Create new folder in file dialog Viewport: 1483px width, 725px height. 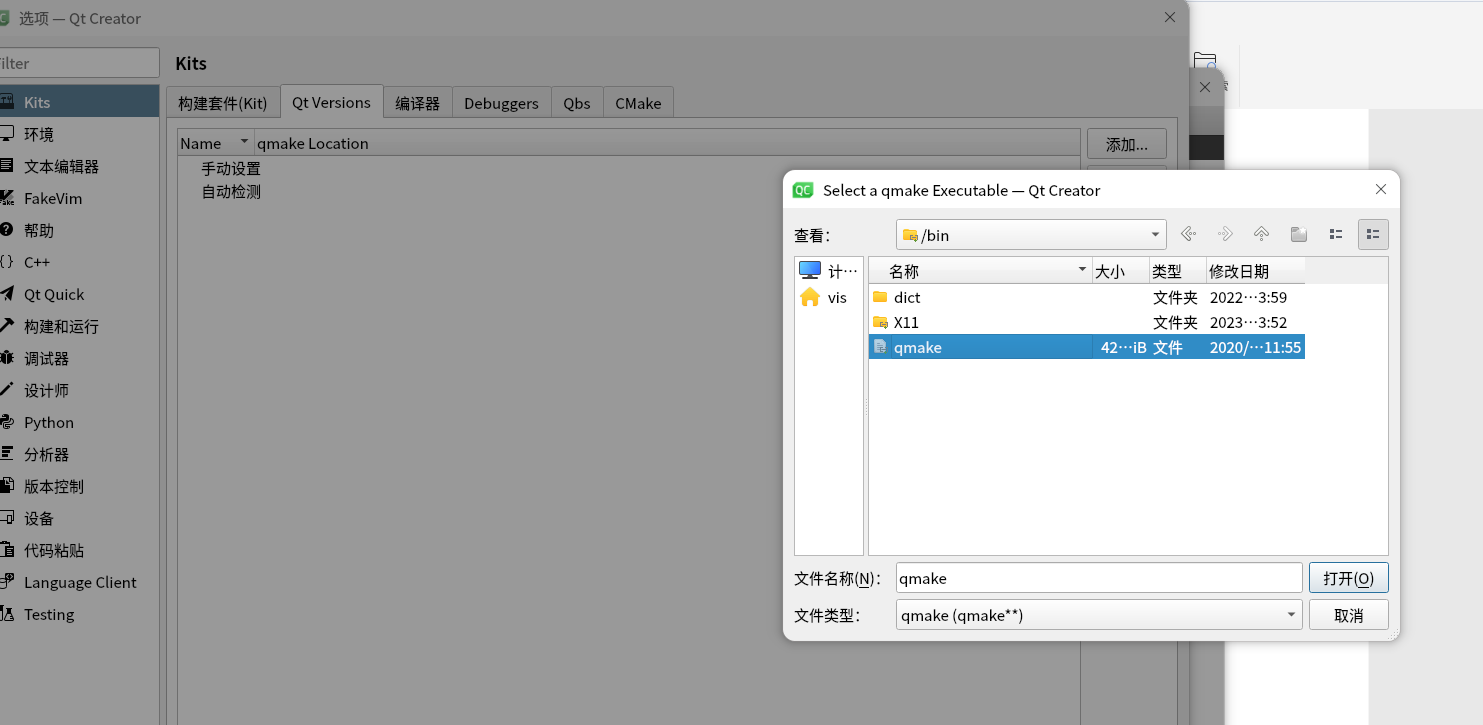1299,234
